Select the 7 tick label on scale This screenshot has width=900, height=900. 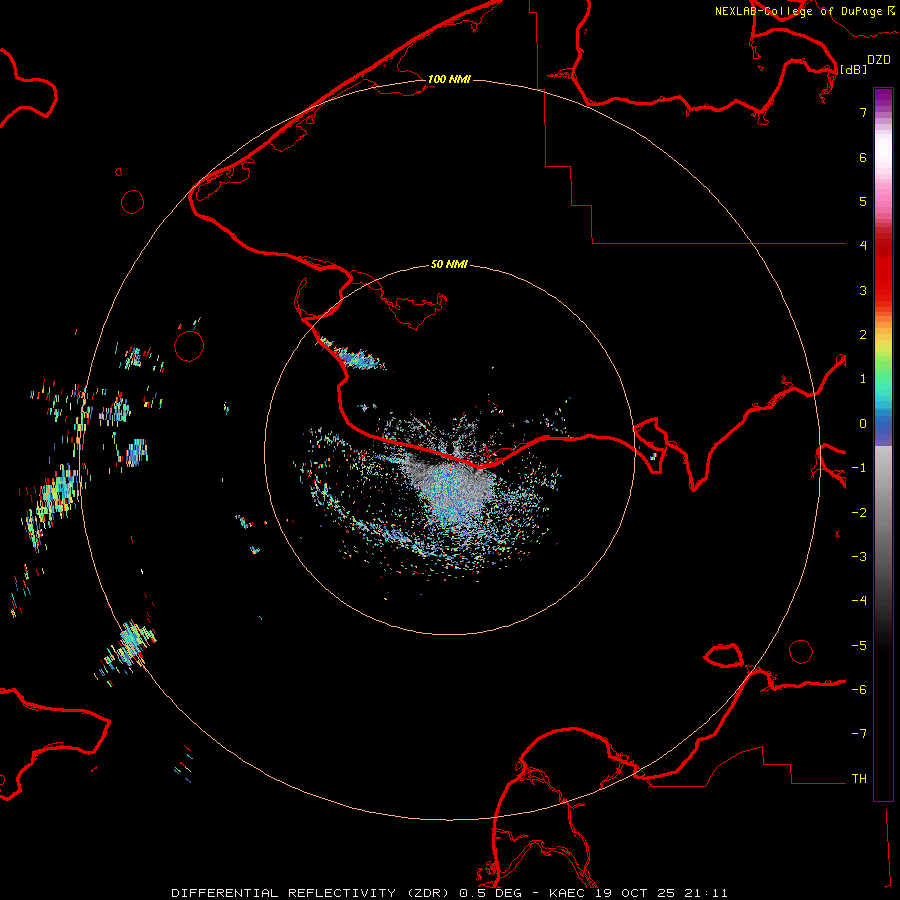pyautogui.click(x=863, y=112)
